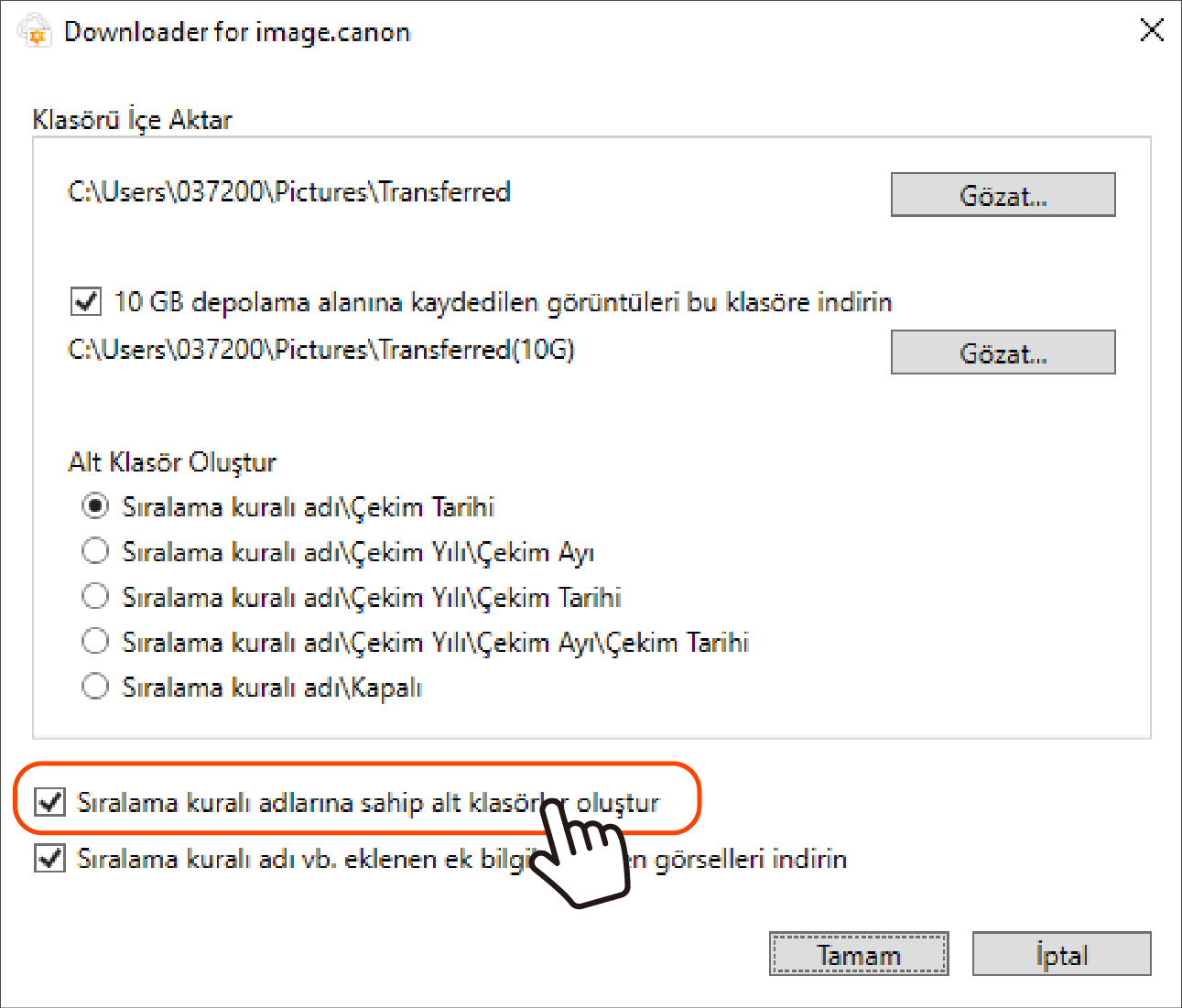Choose Sıralama kuralı adı\Çekim Yılı\Çekim Ayı
The image size is (1182, 1008).
[95, 551]
